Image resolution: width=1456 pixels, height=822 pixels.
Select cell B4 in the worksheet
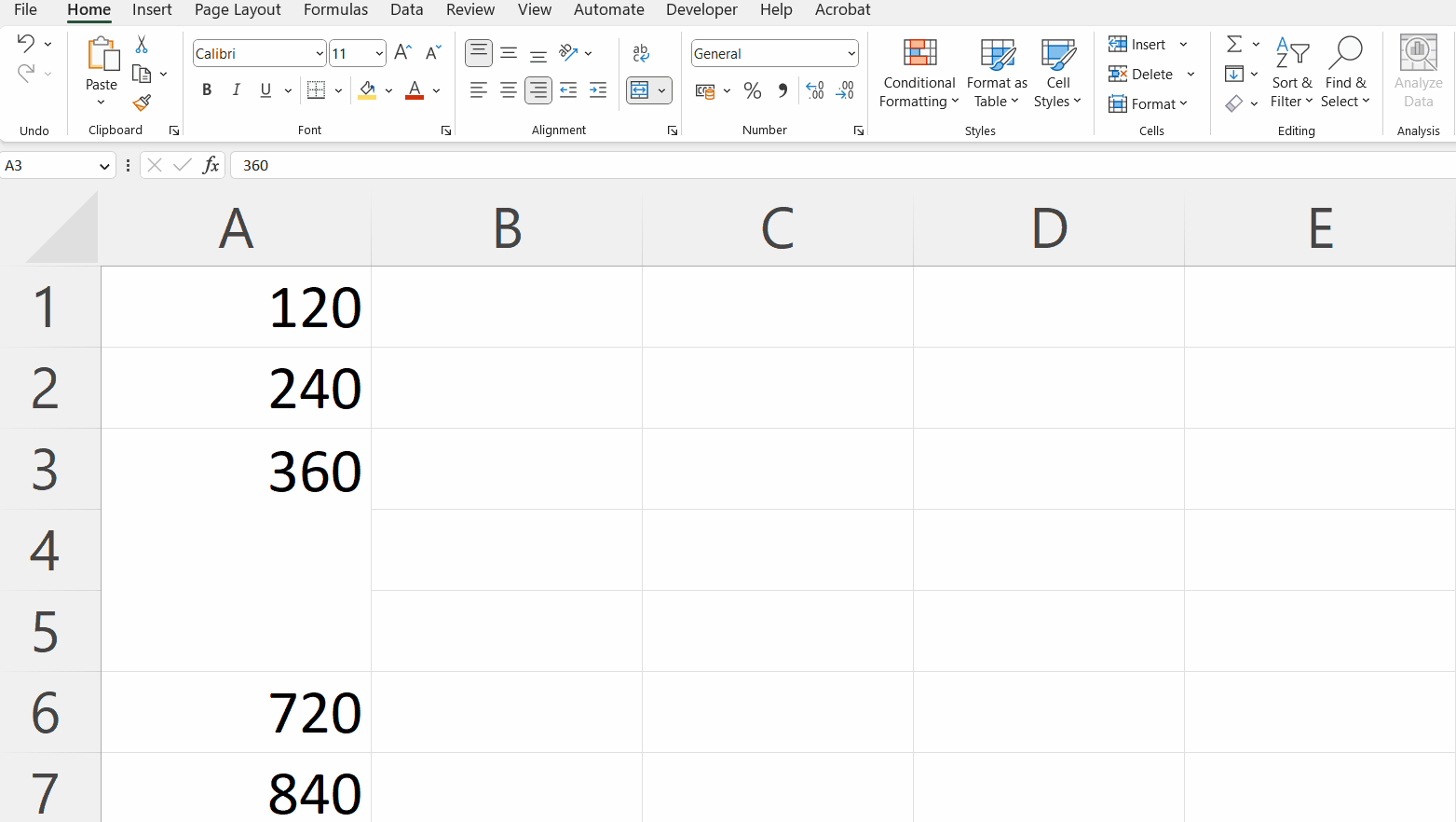[x=508, y=550]
